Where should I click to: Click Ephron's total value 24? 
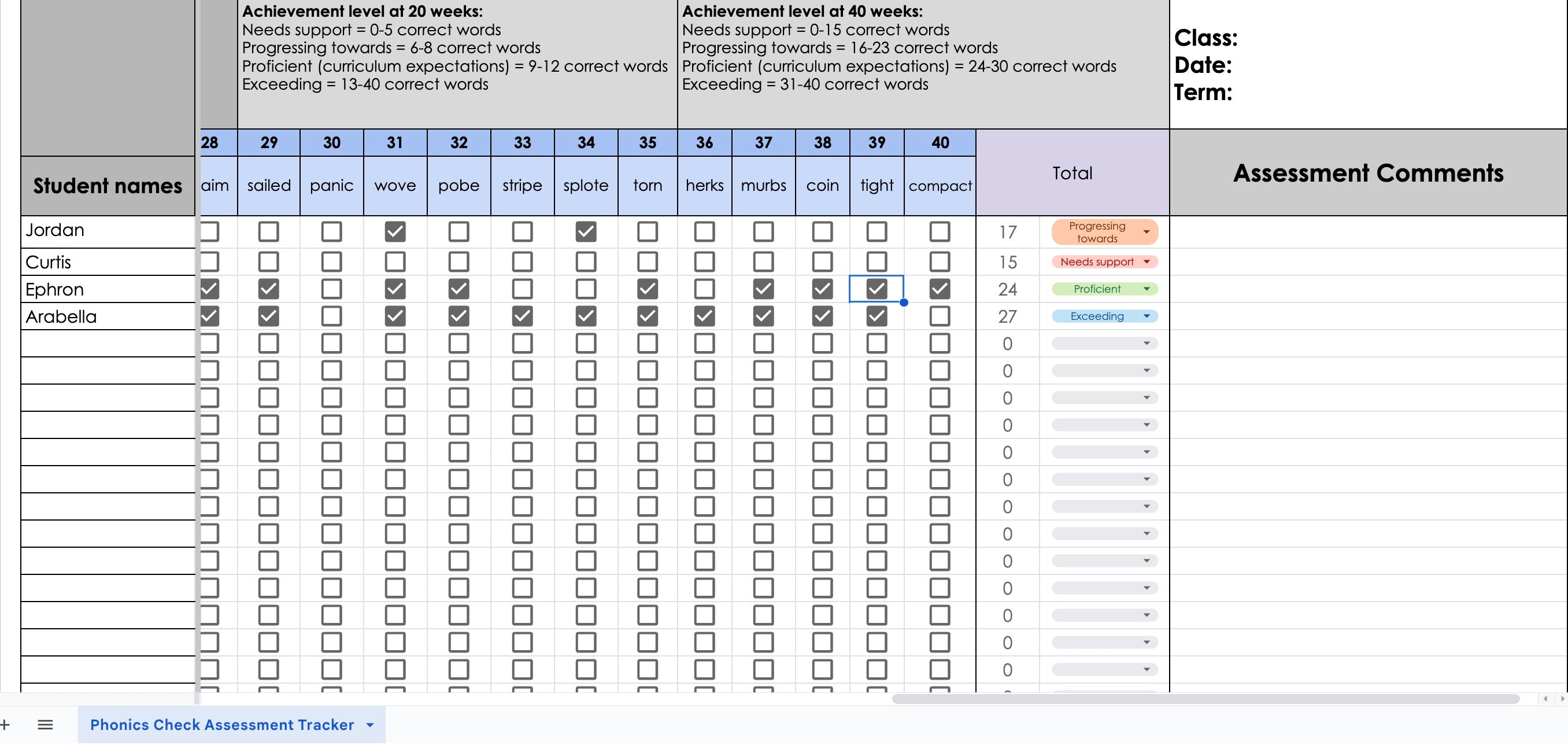coord(1007,289)
